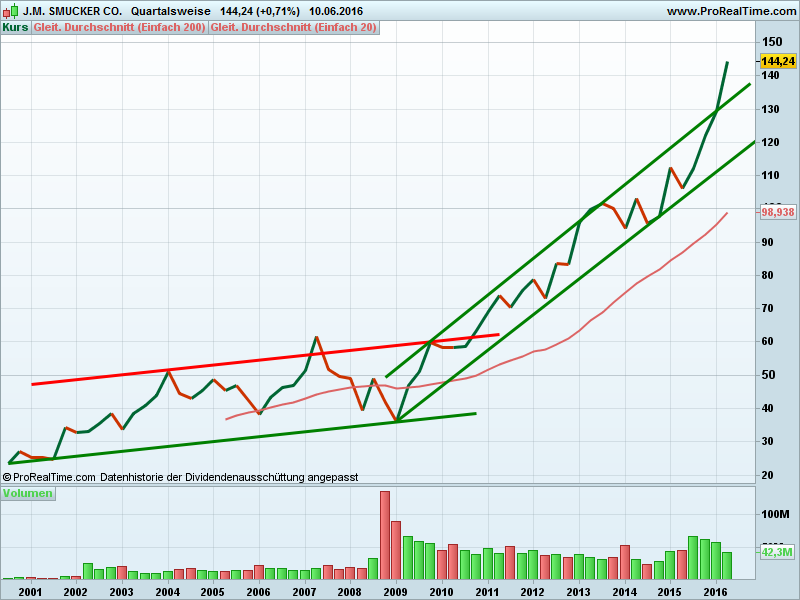The image size is (800, 600).
Task: Click the 2015 year label on the time axis
Action: pyautogui.click(x=670, y=592)
